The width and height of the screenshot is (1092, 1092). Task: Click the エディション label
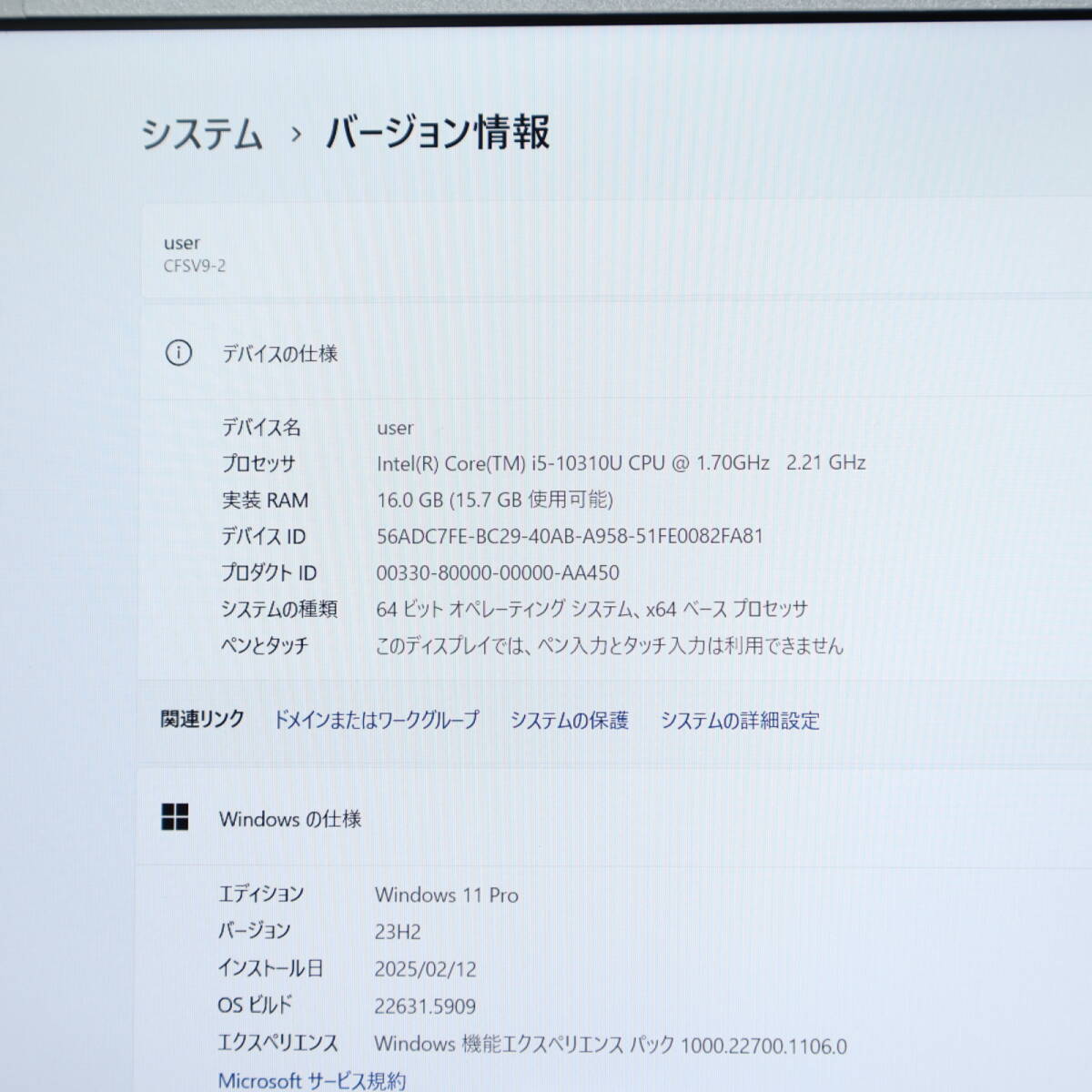[x=260, y=894]
